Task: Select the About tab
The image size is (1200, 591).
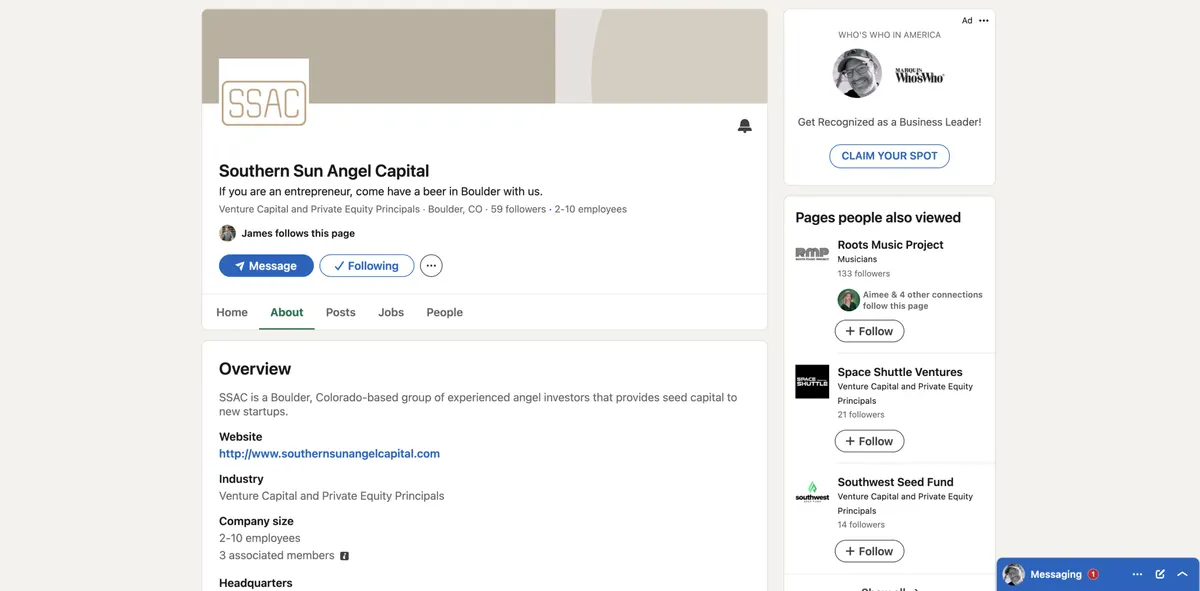Action: [287, 312]
